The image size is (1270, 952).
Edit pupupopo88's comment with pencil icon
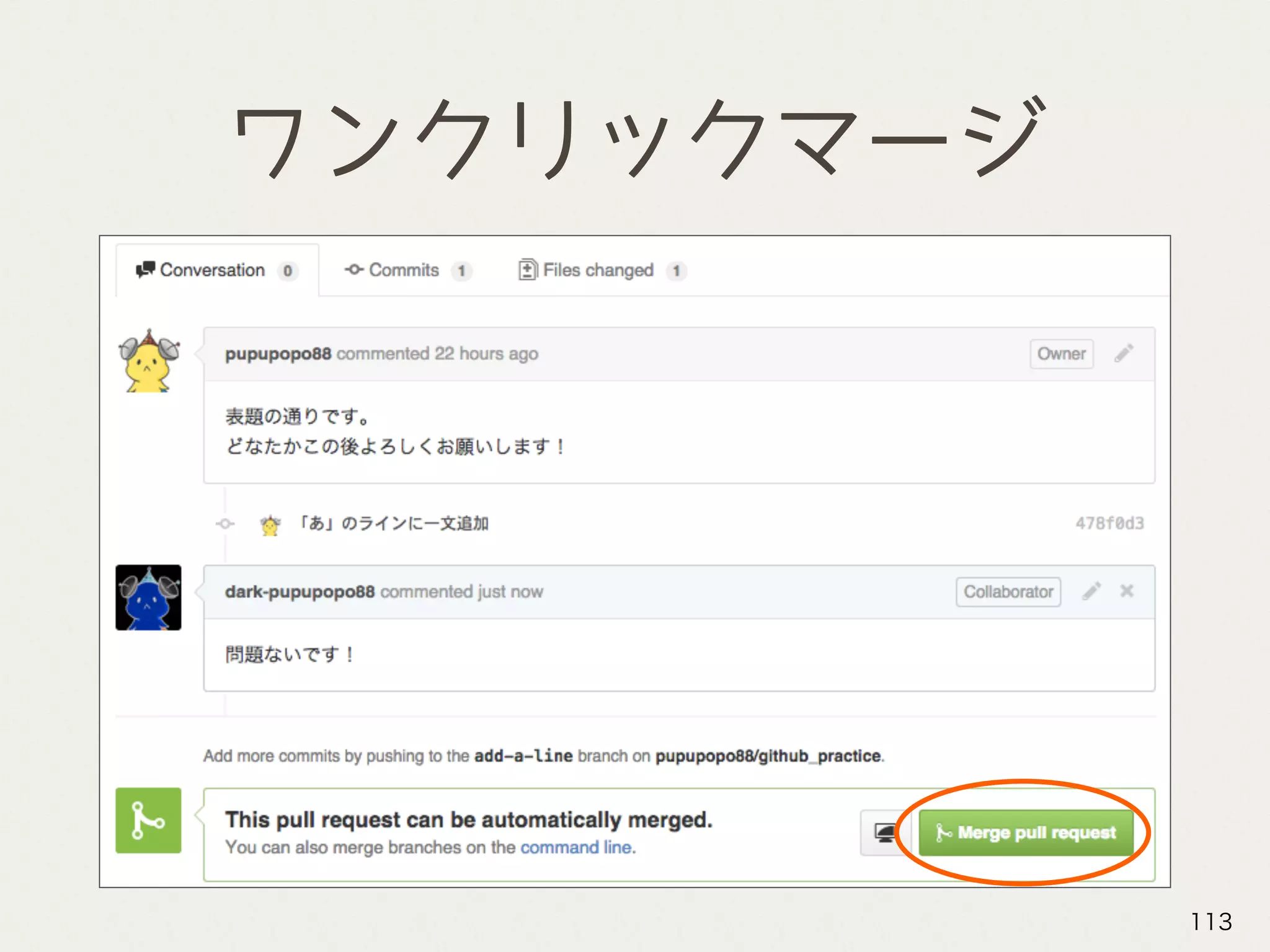point(1124,353)
